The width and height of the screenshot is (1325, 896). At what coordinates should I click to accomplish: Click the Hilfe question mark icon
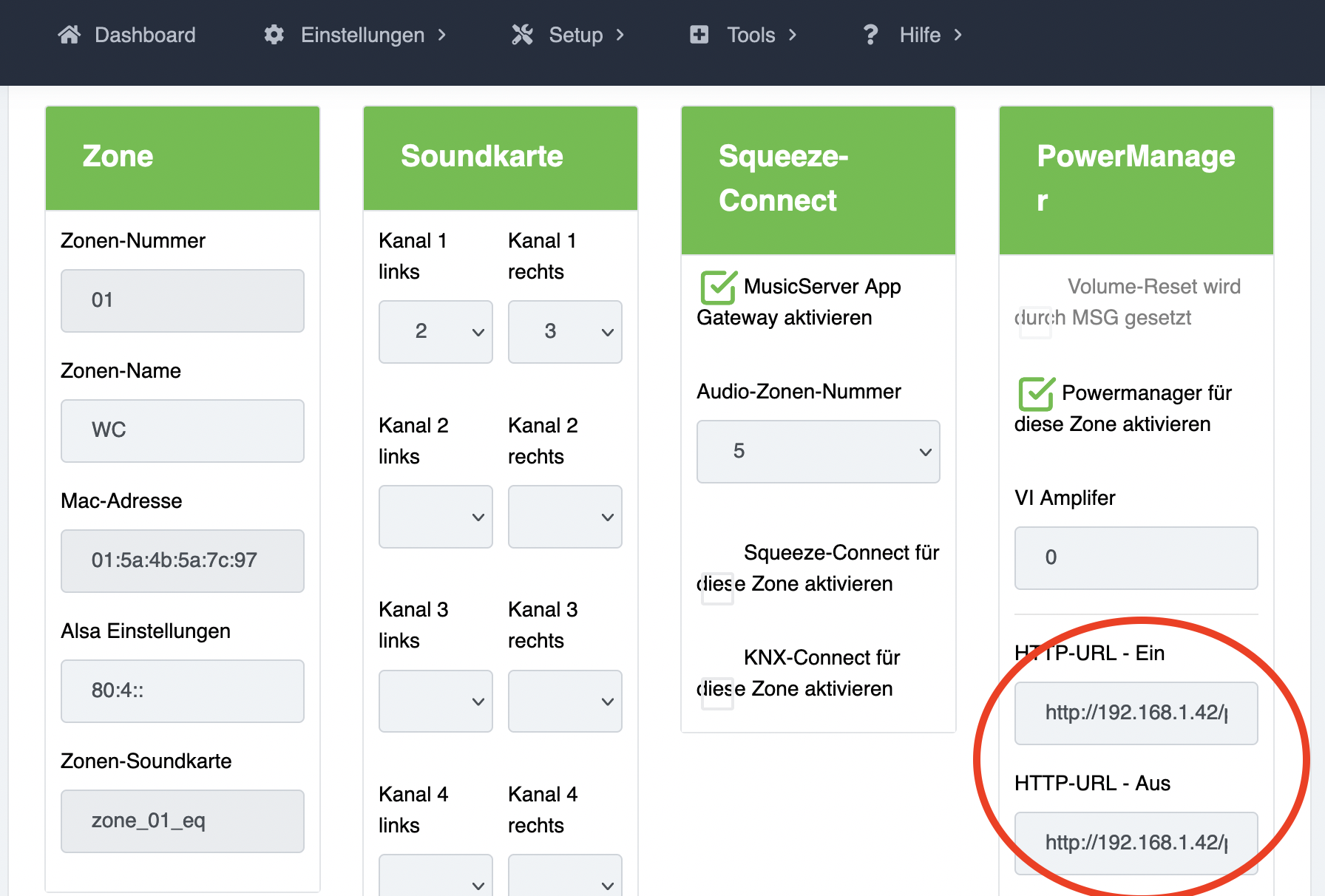[870, 35]
